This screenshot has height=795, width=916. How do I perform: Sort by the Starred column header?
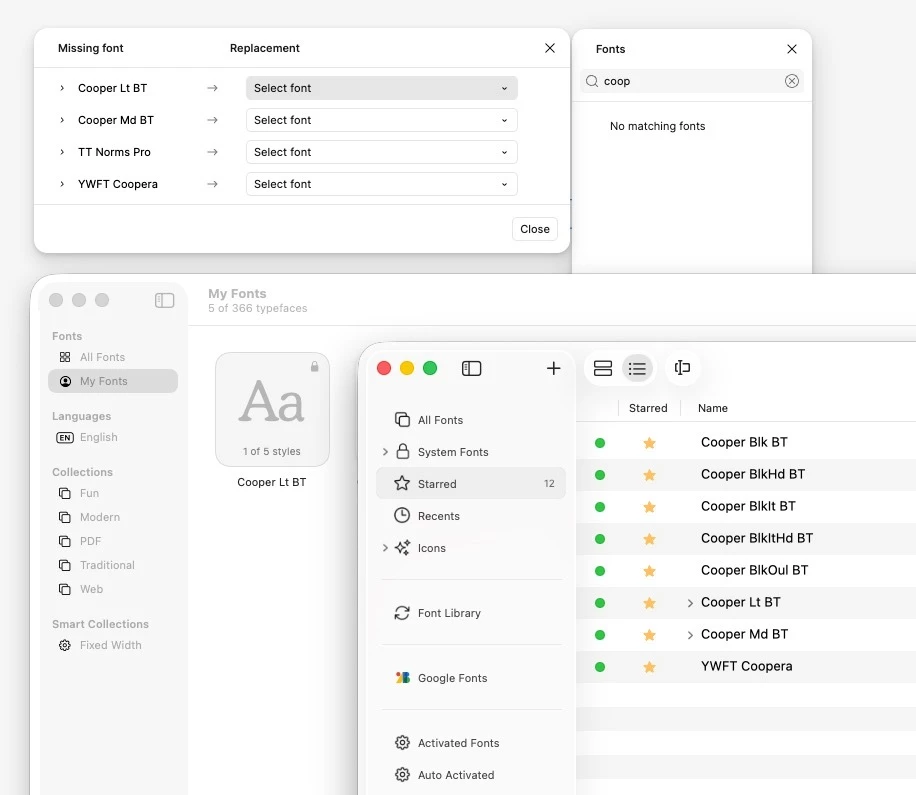648,408
